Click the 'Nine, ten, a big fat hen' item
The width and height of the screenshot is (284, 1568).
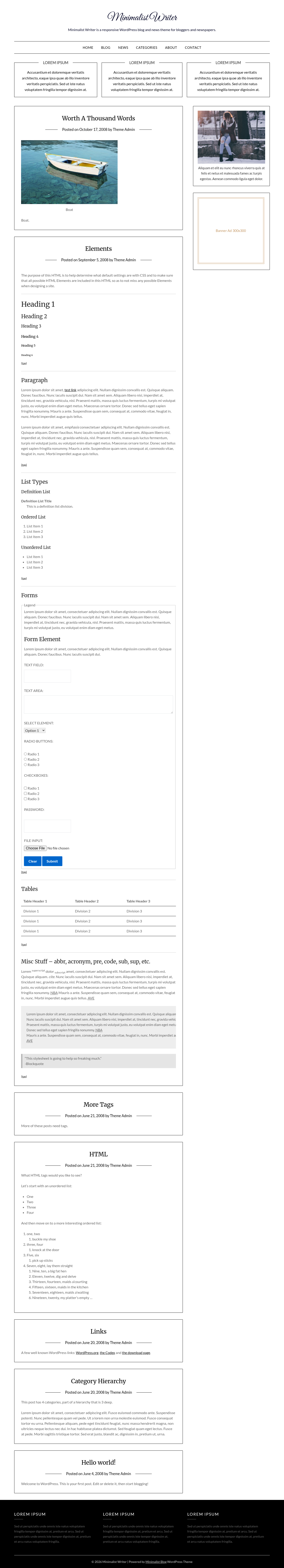tap(49, 1271)
